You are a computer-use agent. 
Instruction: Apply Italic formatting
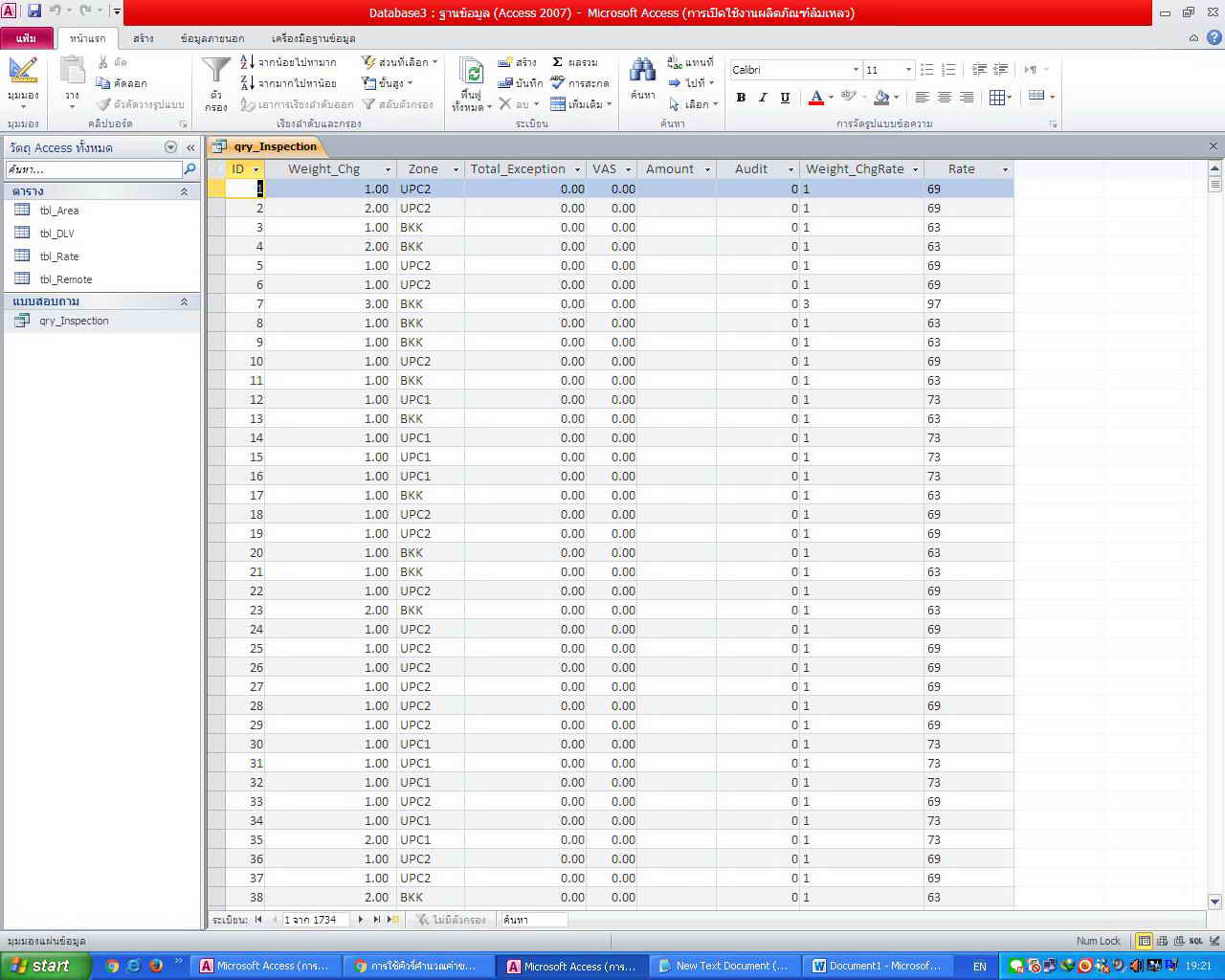click(763, 97)
